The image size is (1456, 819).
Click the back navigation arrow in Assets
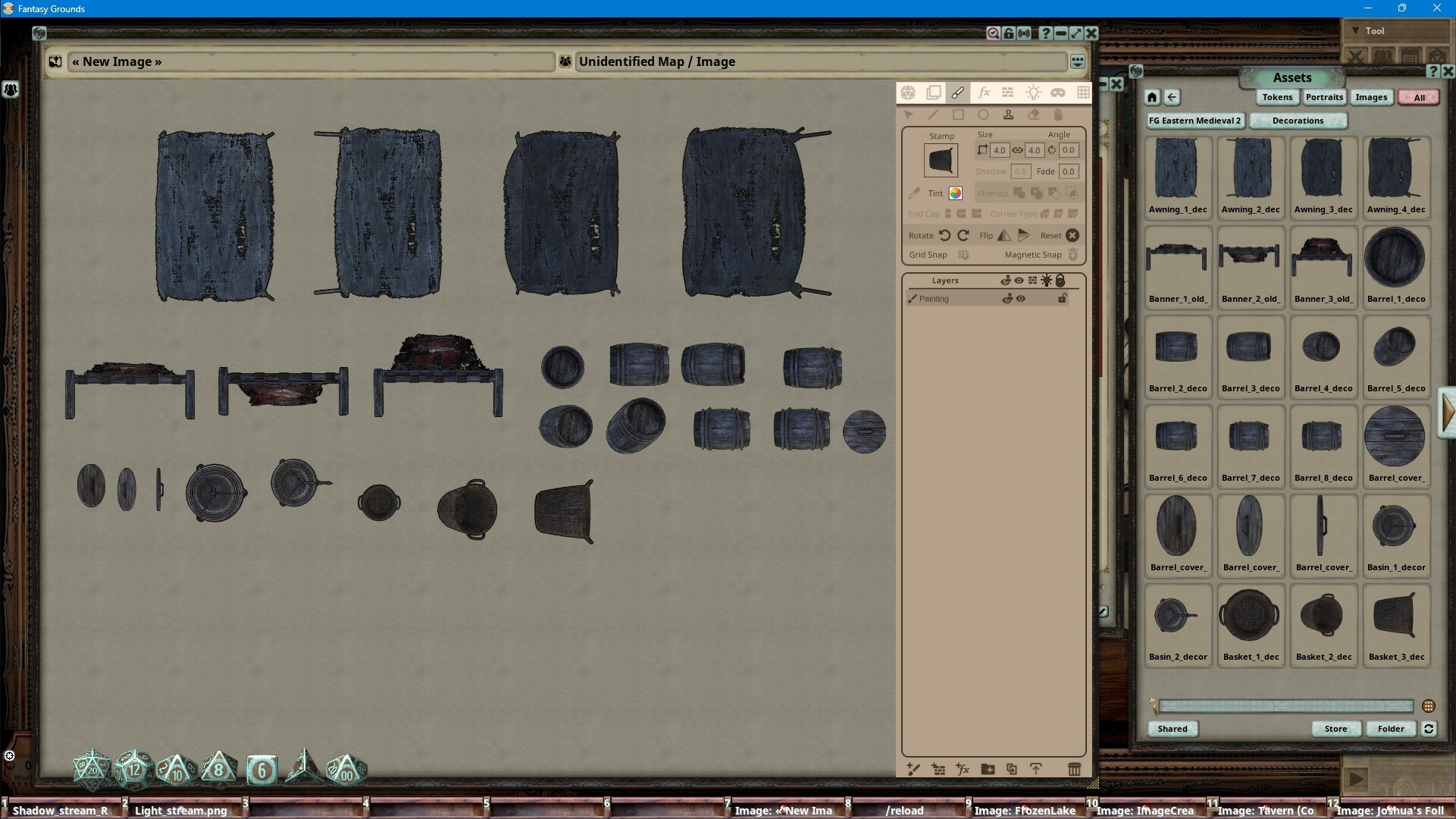pos(1172,97)
